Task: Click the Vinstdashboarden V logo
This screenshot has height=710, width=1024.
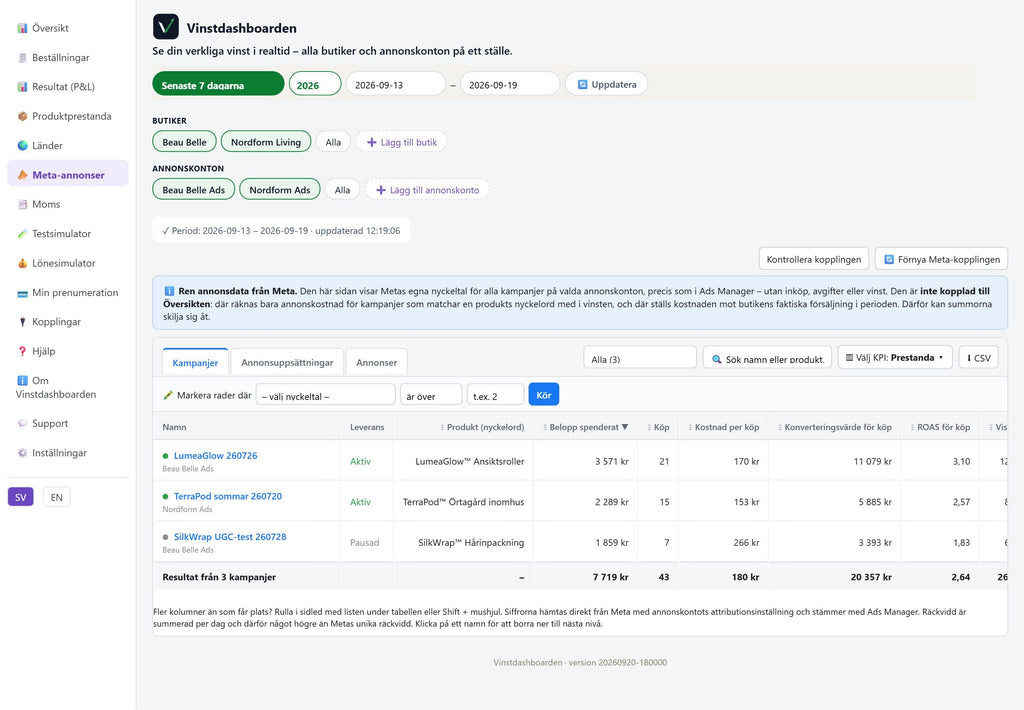Action: pos(166,27)
